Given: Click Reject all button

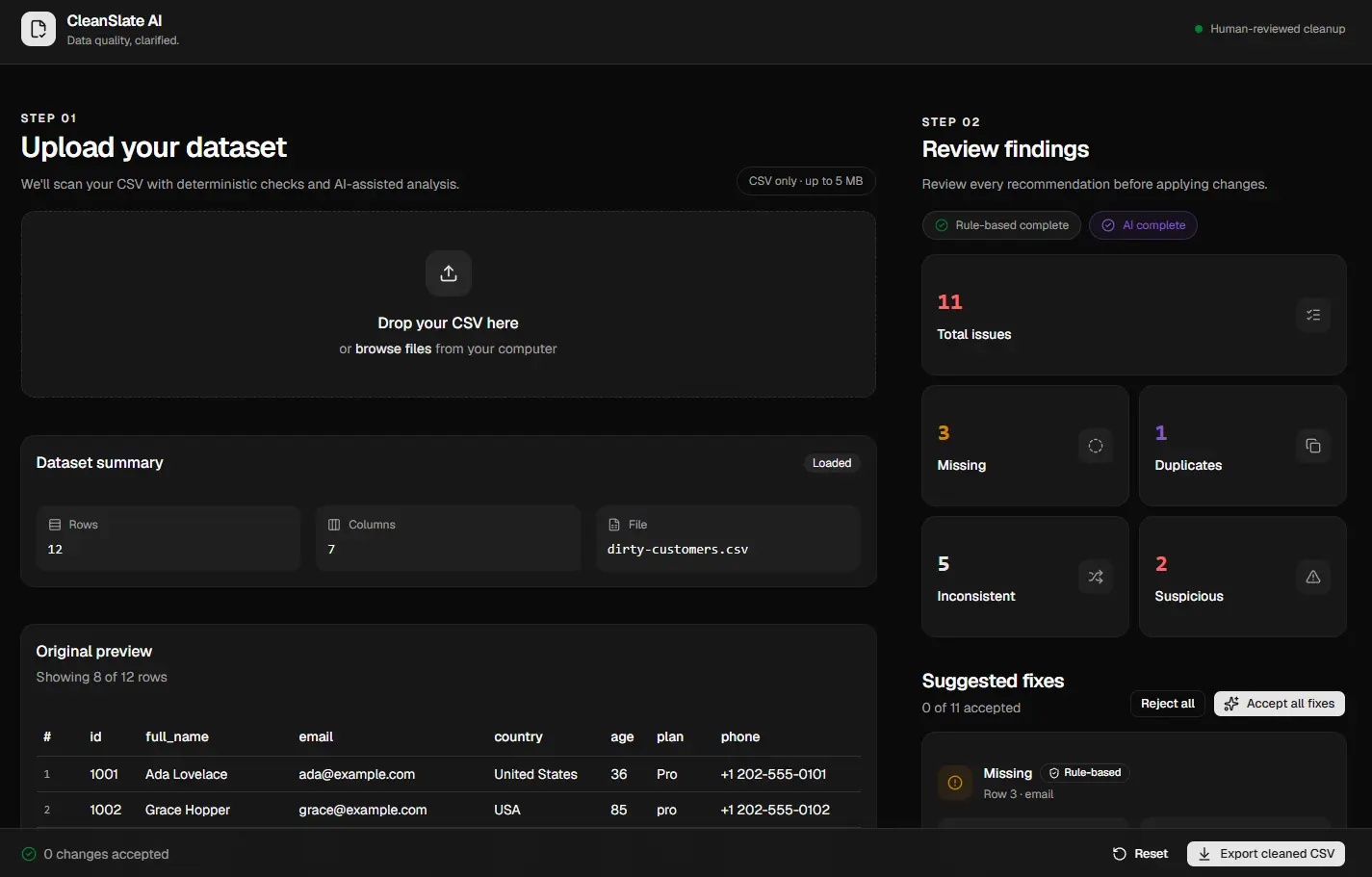Looking at the screenshot, I should coord(1167,704).
